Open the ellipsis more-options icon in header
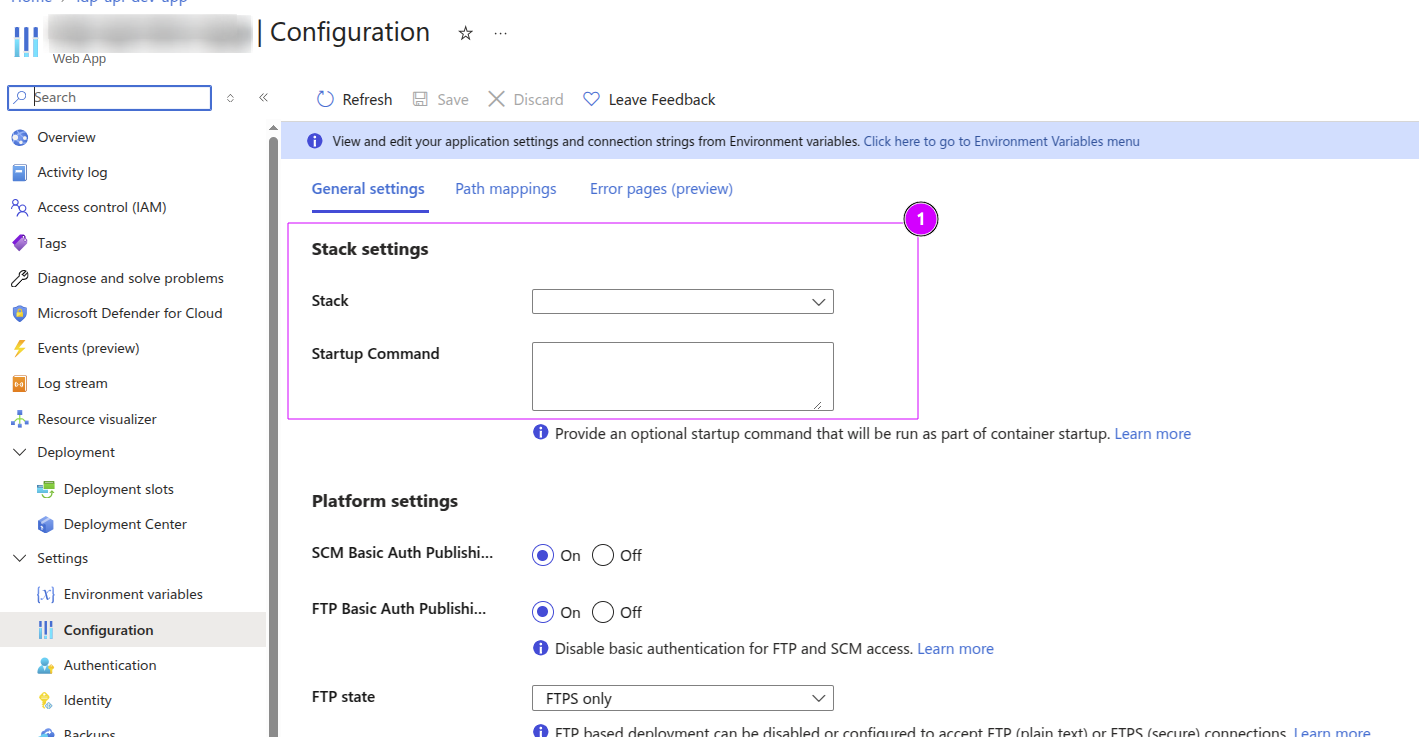Viewport: 1419px width, 737px height. [x=501, y=33]
